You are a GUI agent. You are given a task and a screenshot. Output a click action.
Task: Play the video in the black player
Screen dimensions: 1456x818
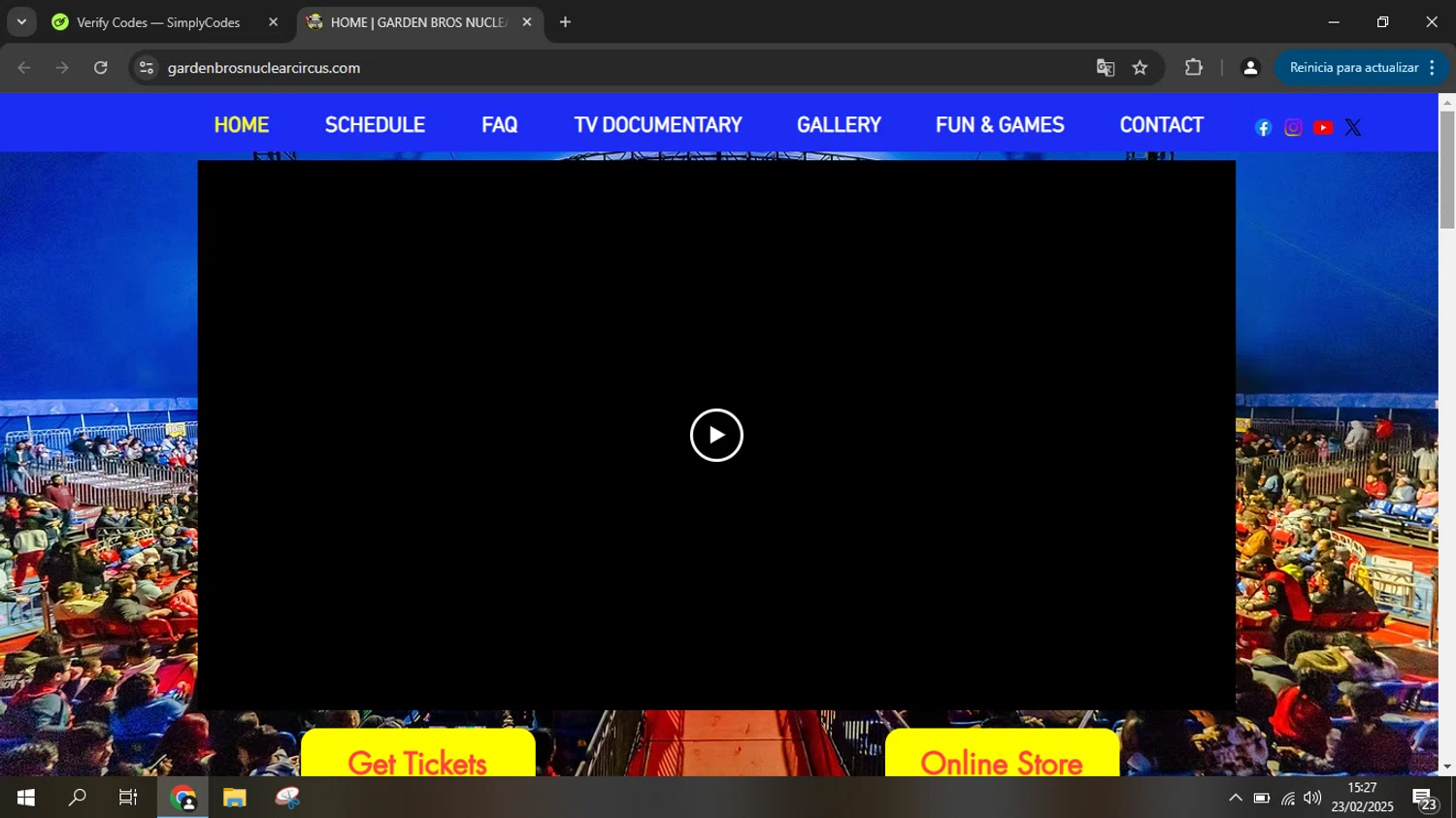click(716, 435)
